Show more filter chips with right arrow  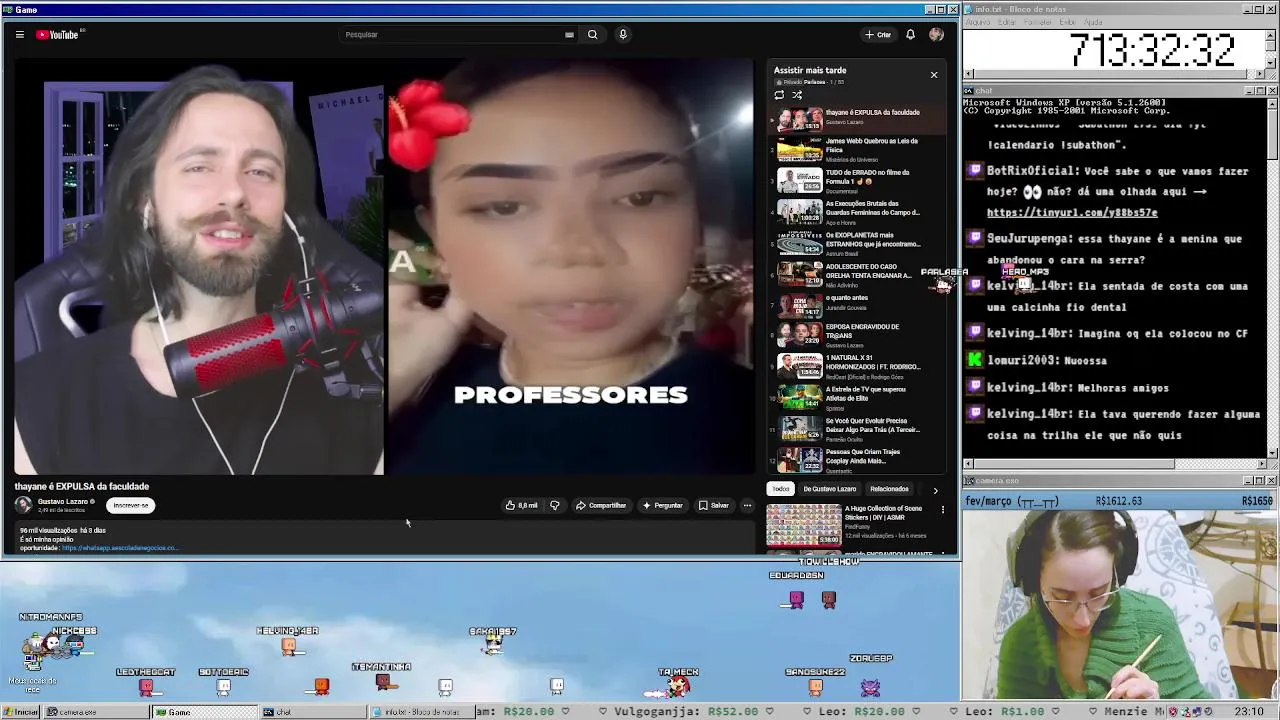(935, 490)
